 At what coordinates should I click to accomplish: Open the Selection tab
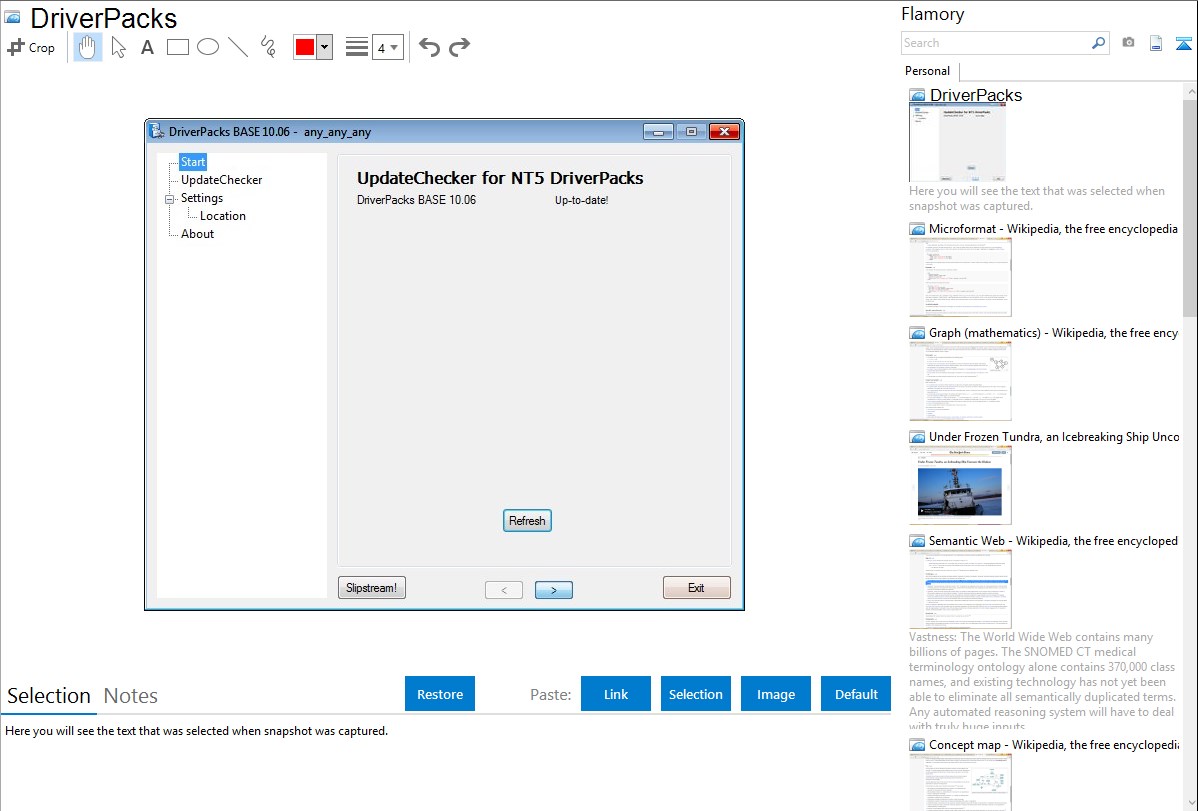(x=49, y=696)
